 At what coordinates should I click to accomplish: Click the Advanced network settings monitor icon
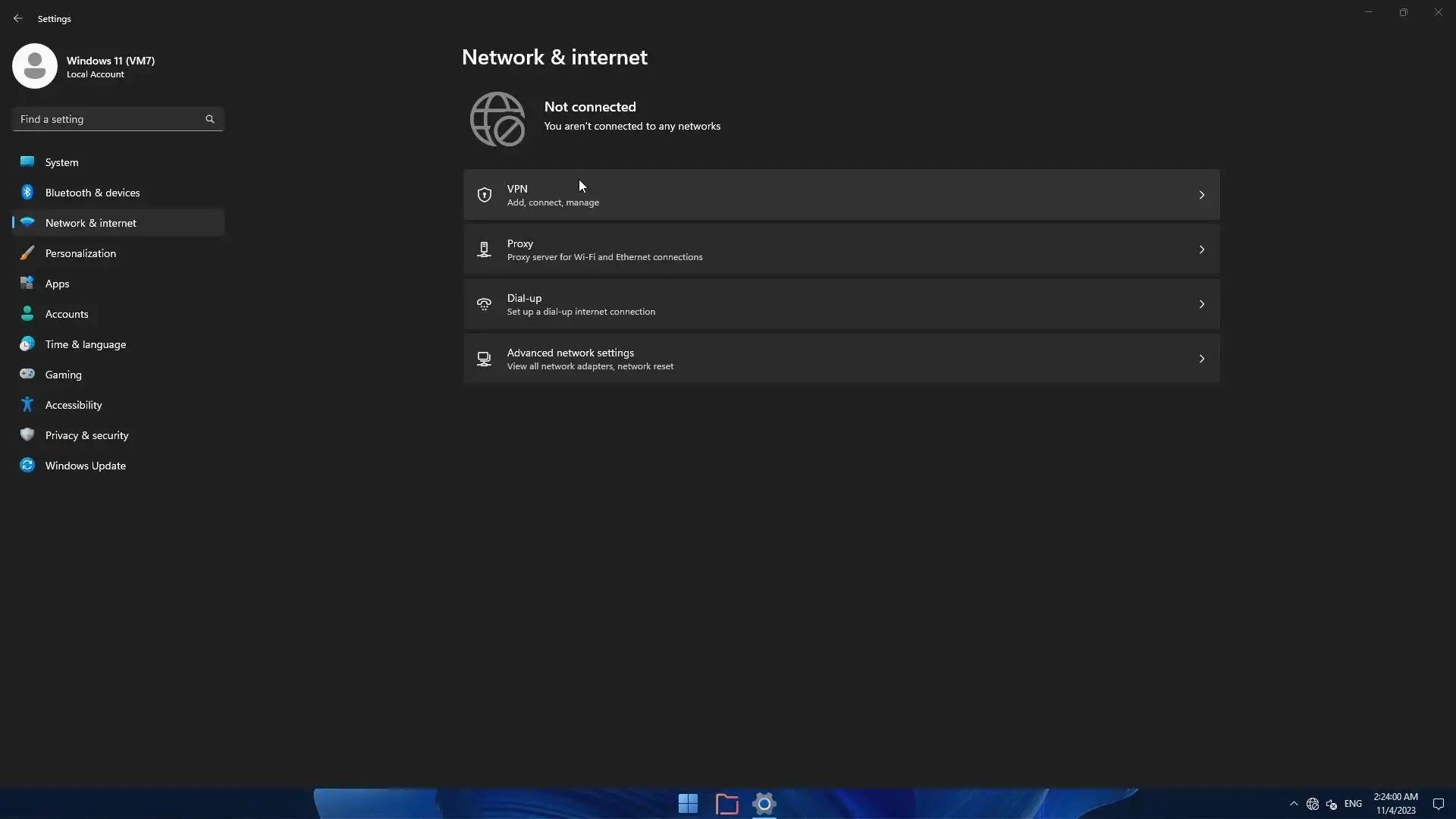tap(484, 359)
